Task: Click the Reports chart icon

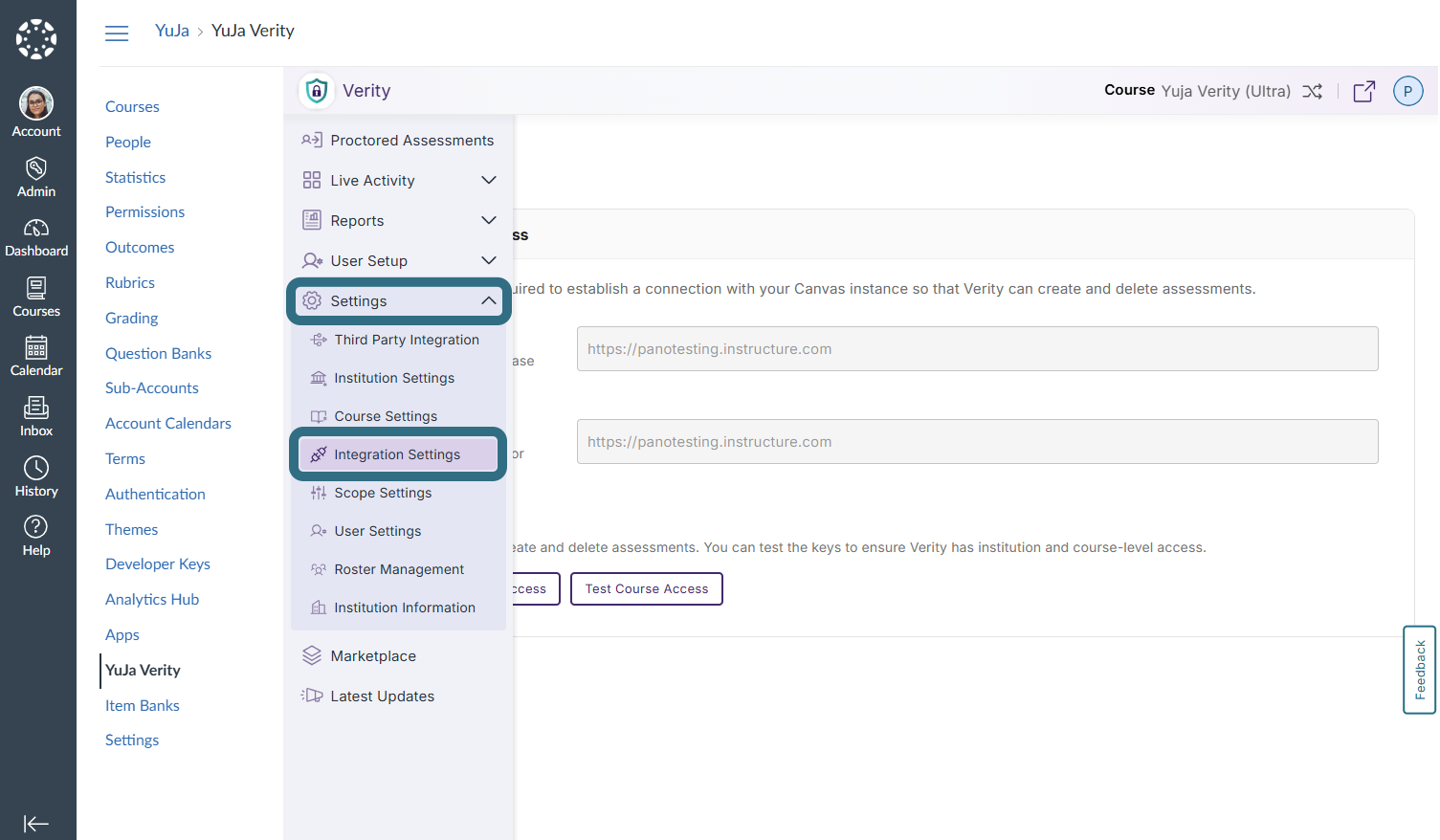Action: pos(312,220)
